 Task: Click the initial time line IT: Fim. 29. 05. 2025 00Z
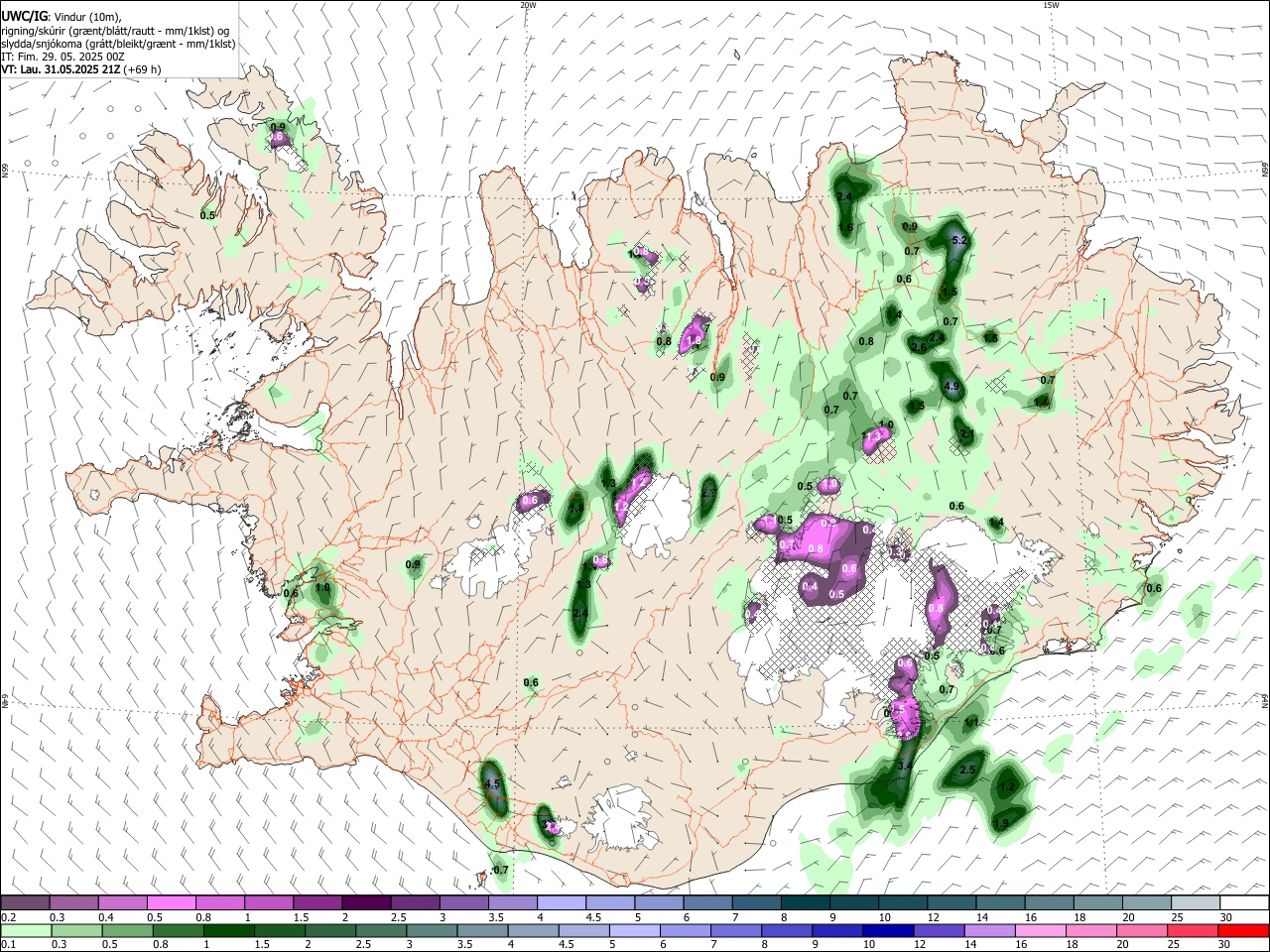tap(63, 57)
